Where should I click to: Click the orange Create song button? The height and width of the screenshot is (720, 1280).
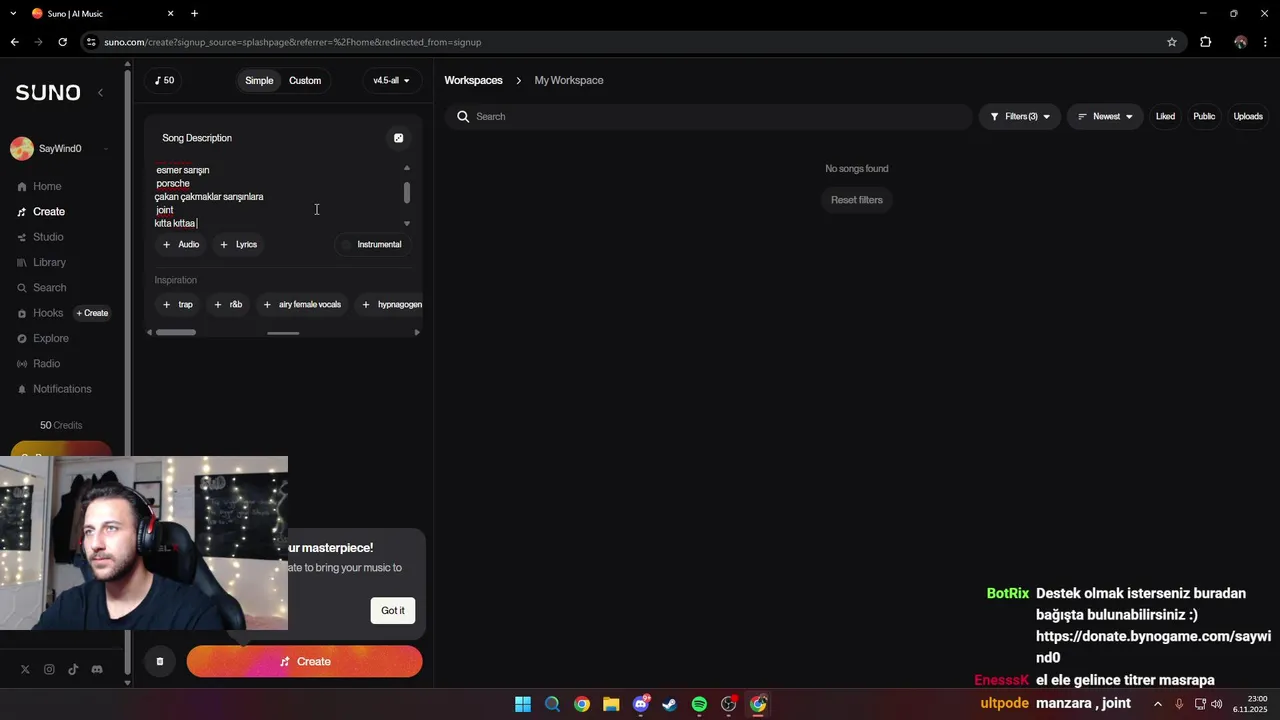pyautogui.click(x=304, y=661)
